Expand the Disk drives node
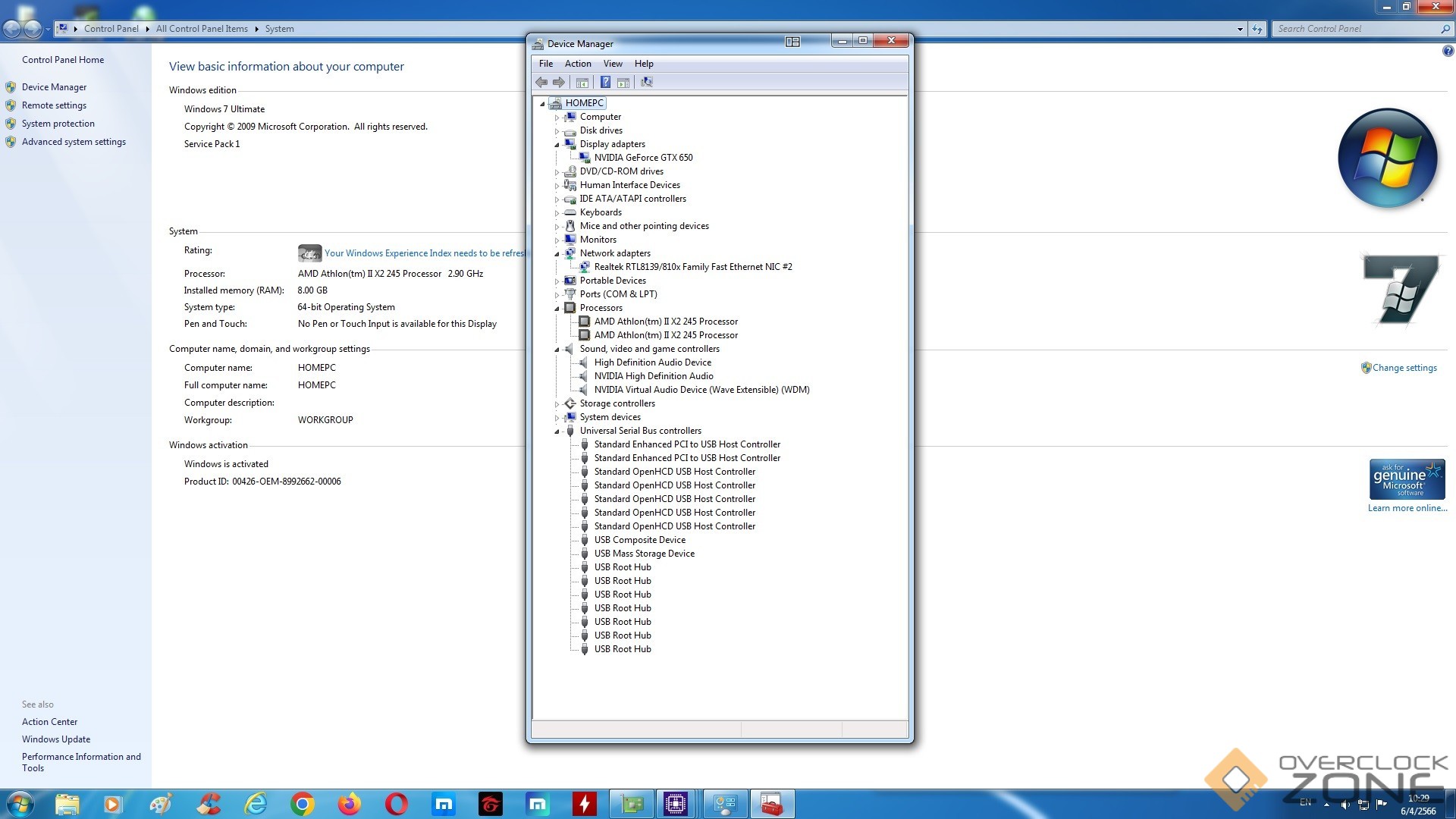 click(x=557, y=131)
